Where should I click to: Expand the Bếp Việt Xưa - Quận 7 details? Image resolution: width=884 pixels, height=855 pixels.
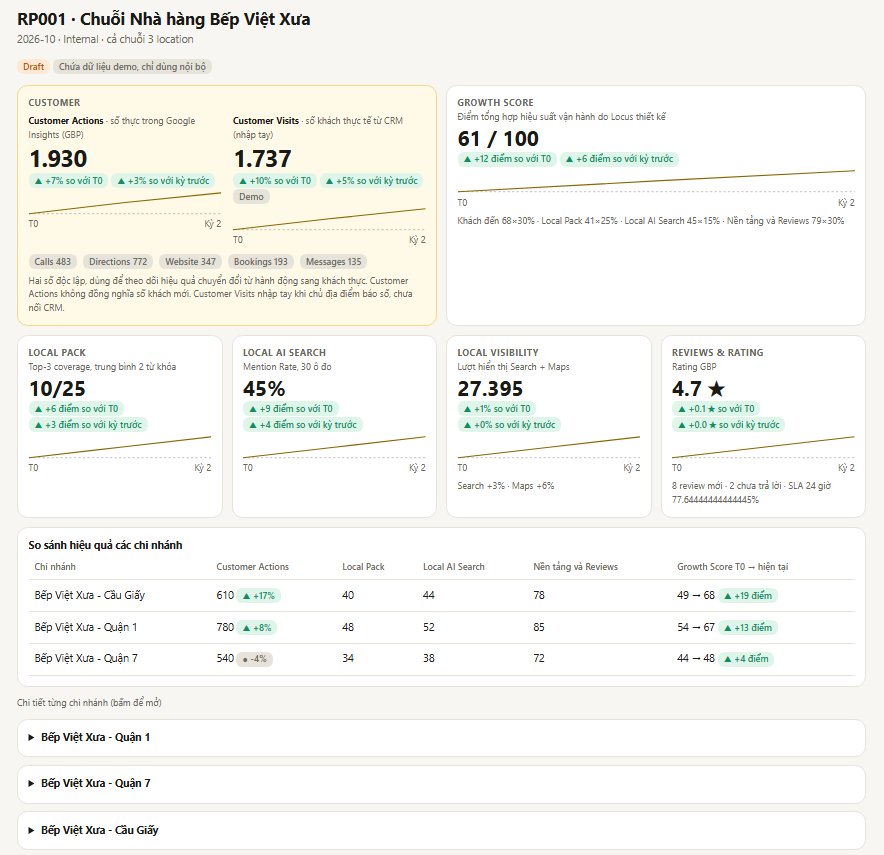441,783
